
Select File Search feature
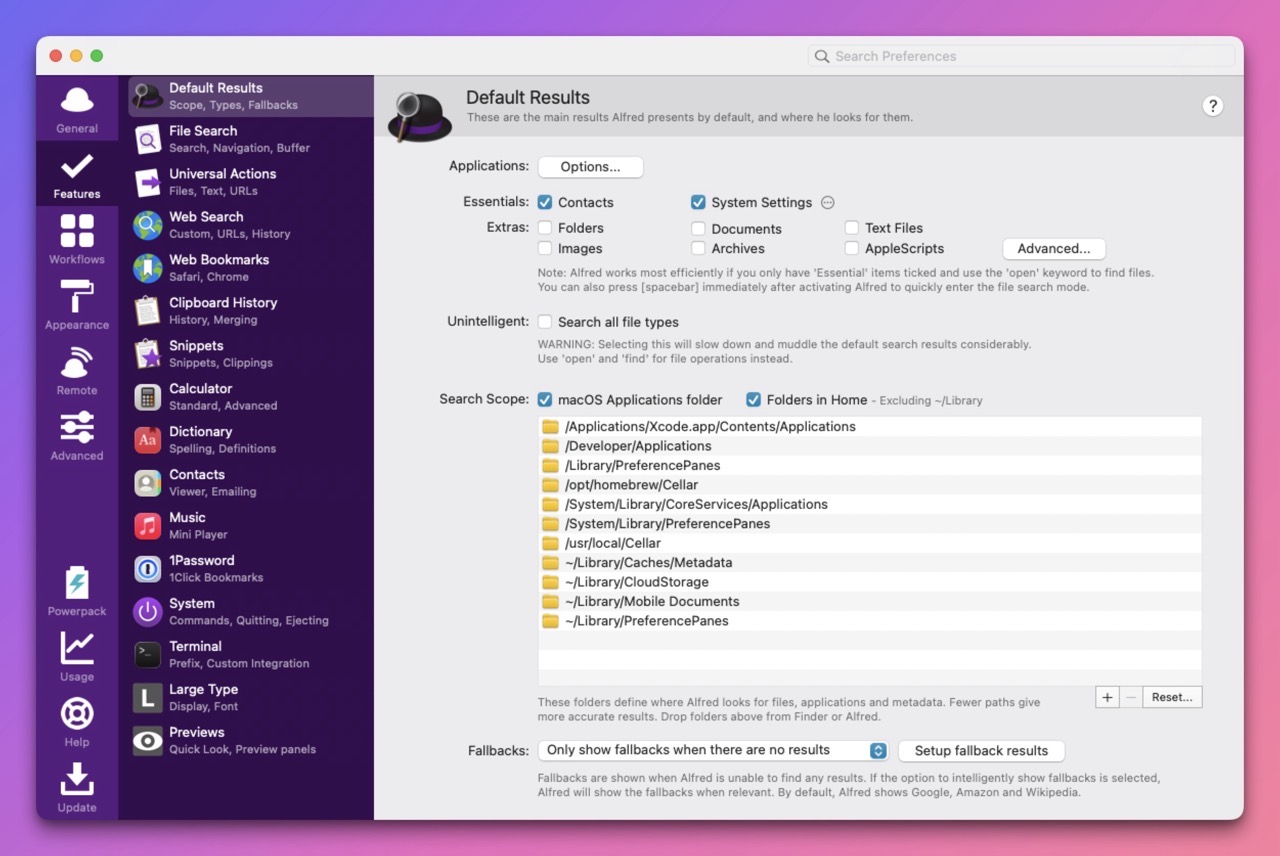pos(250,139)
